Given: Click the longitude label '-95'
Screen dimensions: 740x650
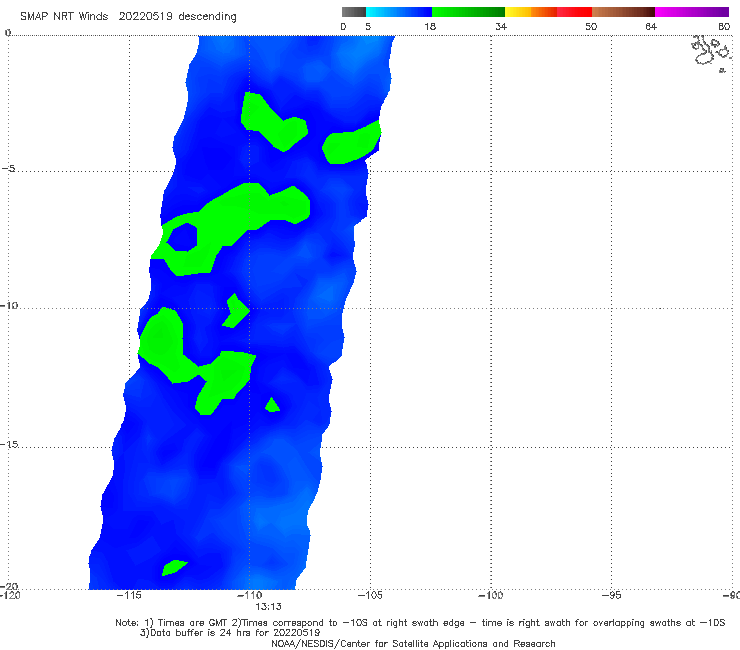Looking at the screenshot, I should point(611,595).
